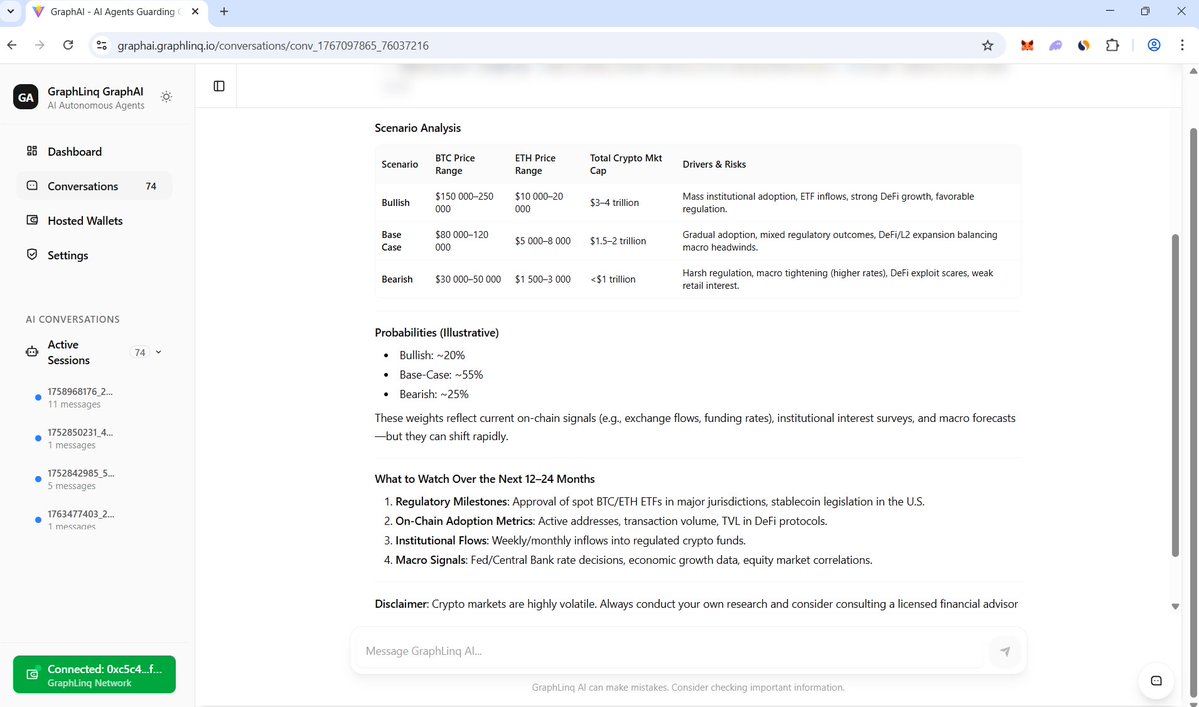The image size is (1199, 707).
Task: Click the BTC Price Range column header
Action: pyautogui.click(x=455, y=164)
